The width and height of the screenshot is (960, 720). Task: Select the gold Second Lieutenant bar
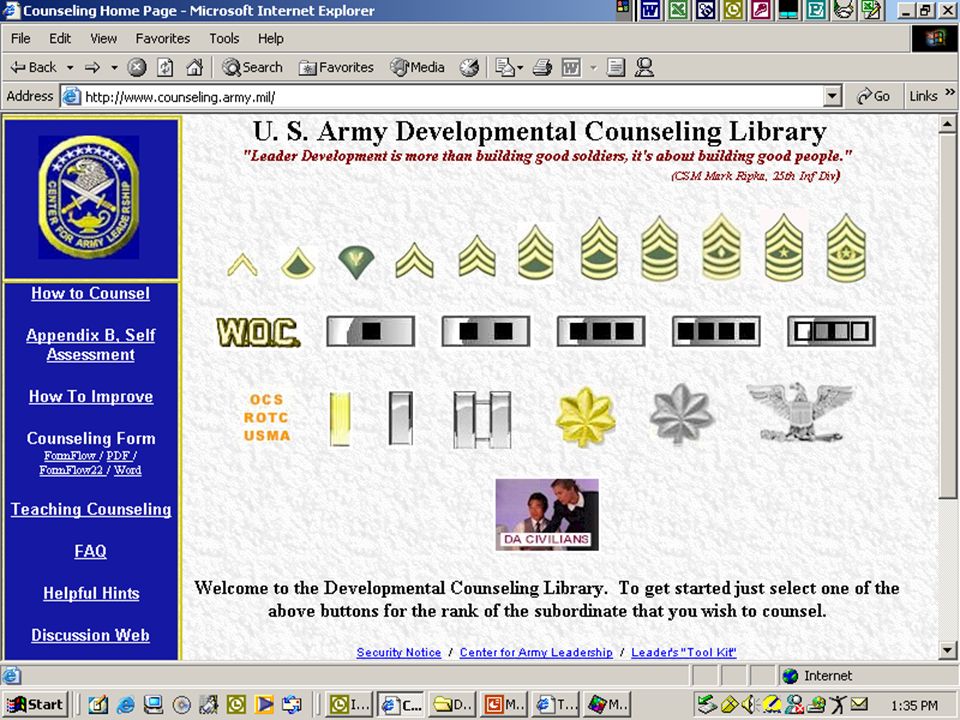click(340, 419)
